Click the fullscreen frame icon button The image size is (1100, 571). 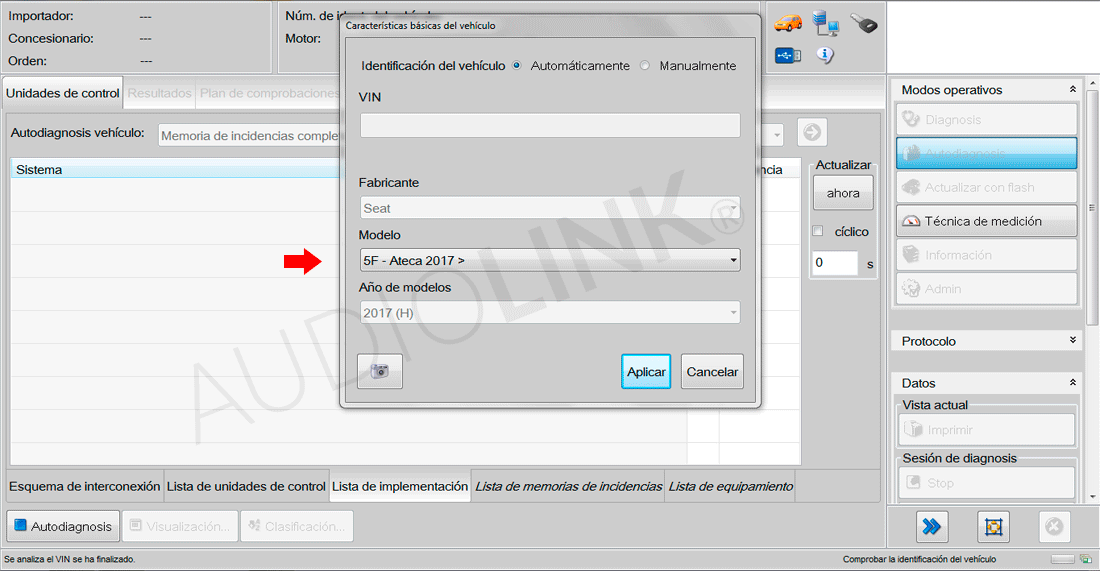pyautogui.click(x=993, y=526)
